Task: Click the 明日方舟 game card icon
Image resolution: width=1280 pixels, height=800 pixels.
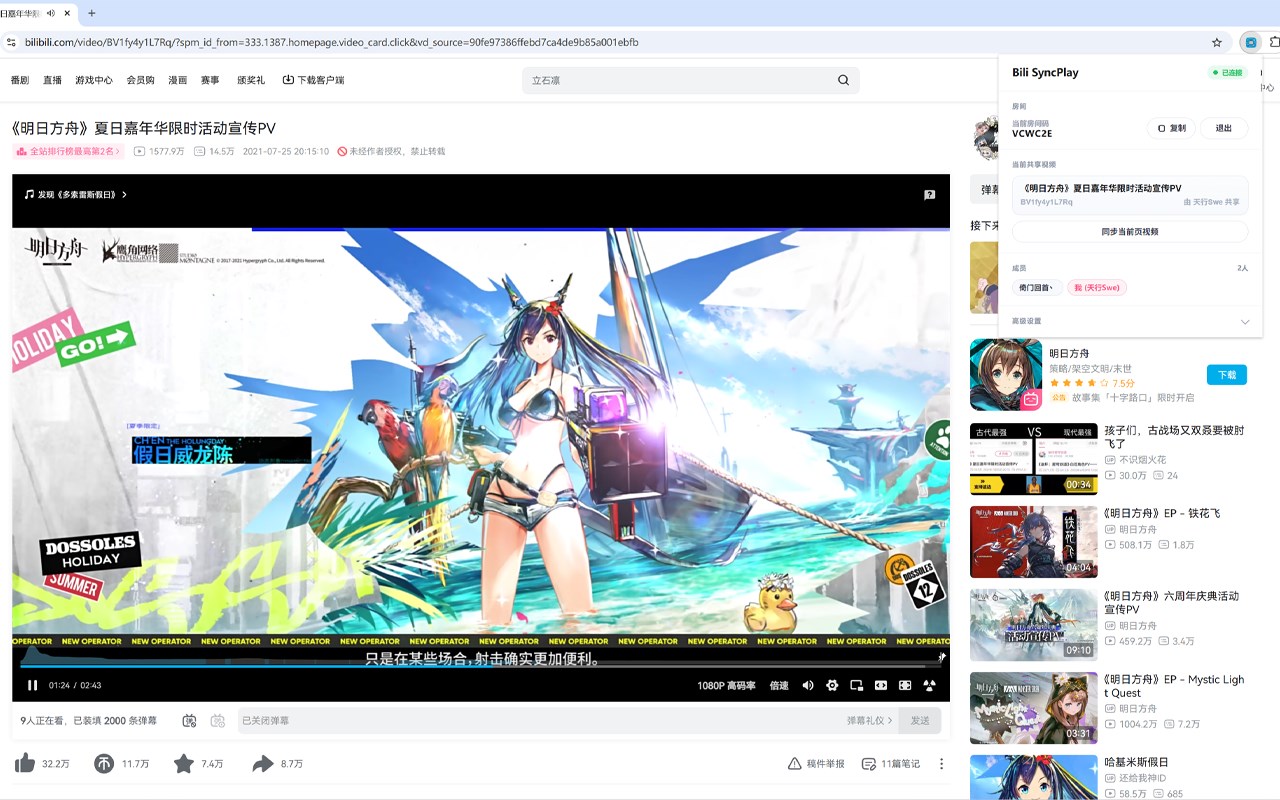Action: (1006, 375)
